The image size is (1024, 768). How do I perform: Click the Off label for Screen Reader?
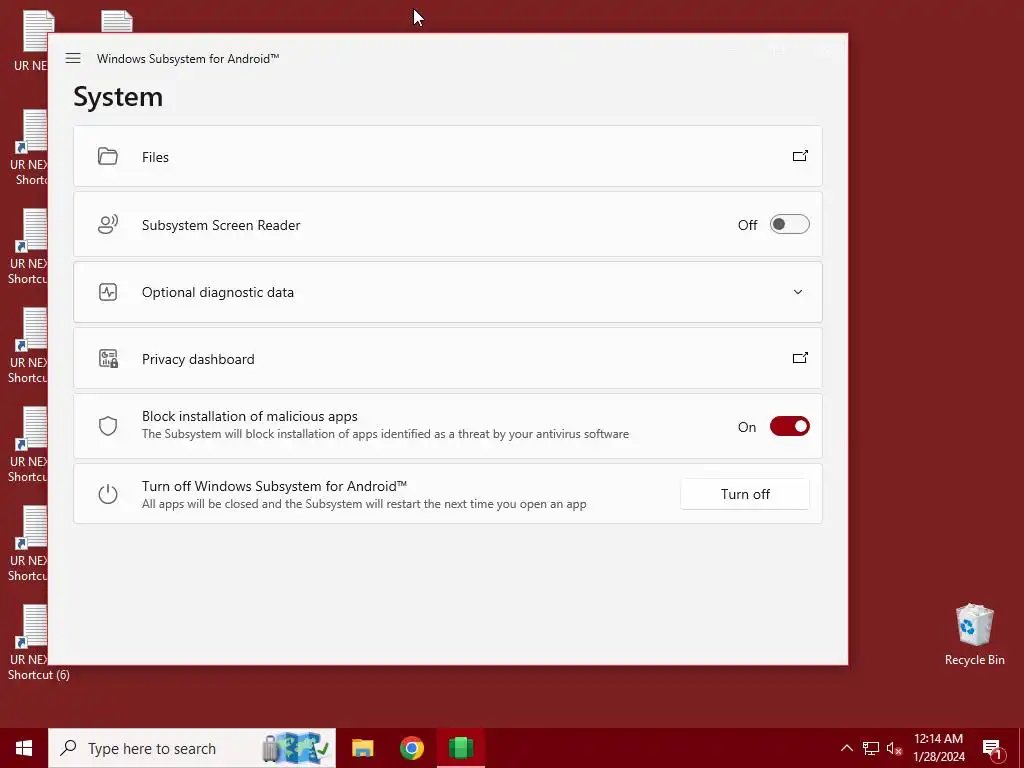click(x=748, y=225)
